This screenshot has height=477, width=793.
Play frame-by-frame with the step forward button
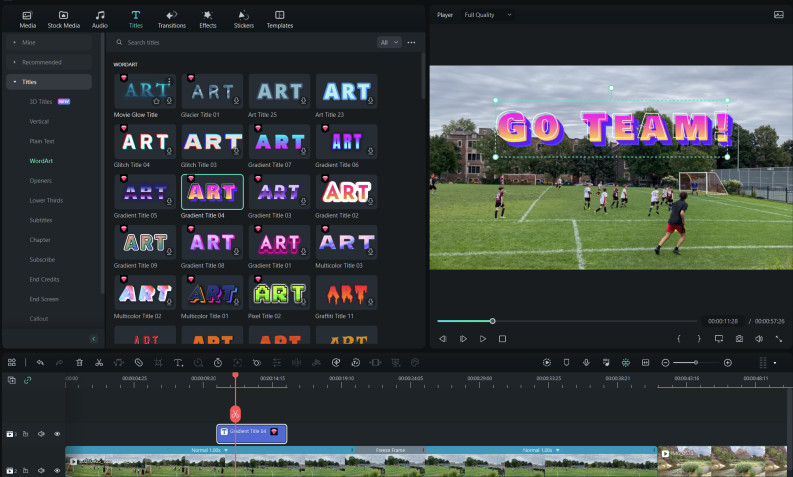tap(463, 339)
